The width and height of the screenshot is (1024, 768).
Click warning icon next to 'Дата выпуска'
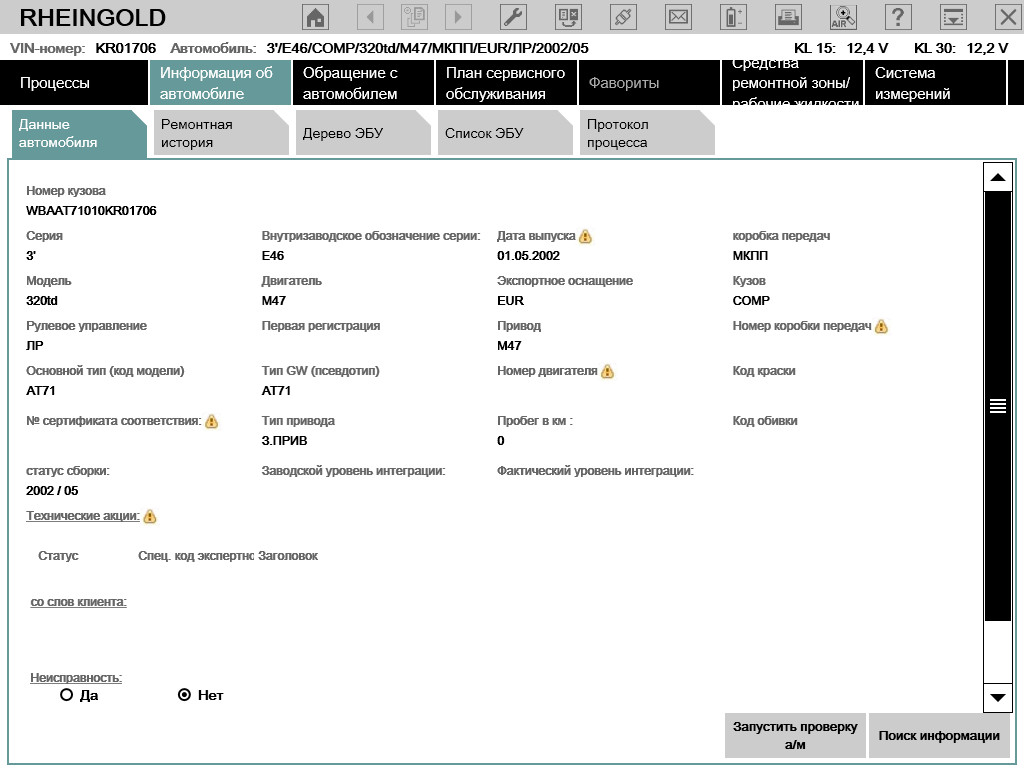click(x=586, y=237)
